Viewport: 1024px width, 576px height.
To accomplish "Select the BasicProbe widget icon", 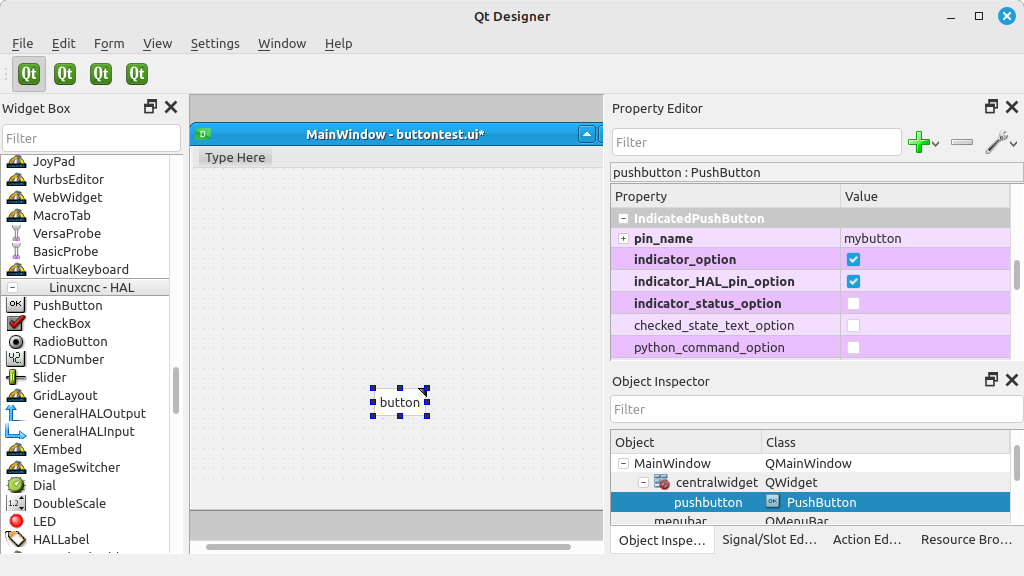I will [x=16, y=251].
